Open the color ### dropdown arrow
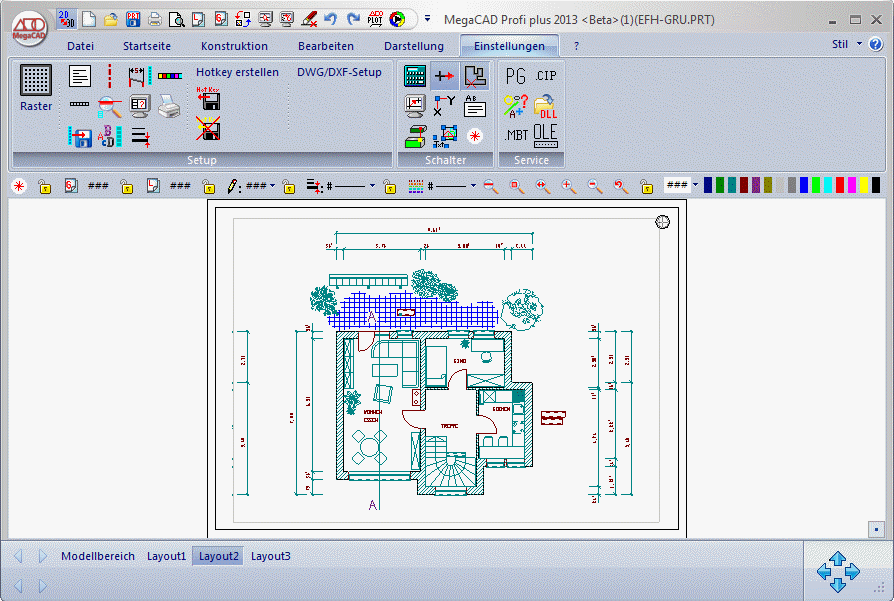The height and width of the screenshot is (601, 894). point(695,185)
